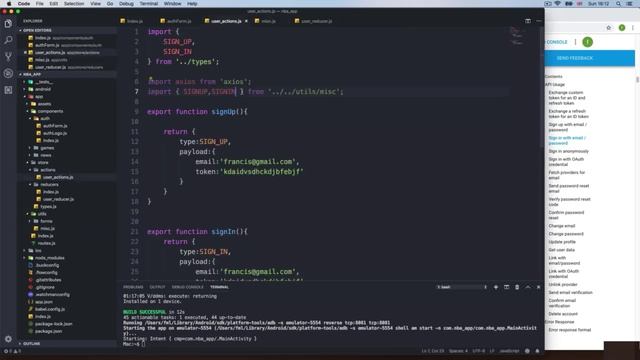Screen dimensions: 640x360
Task: Split the terminal panel
Action: click(x=507, y=287)
